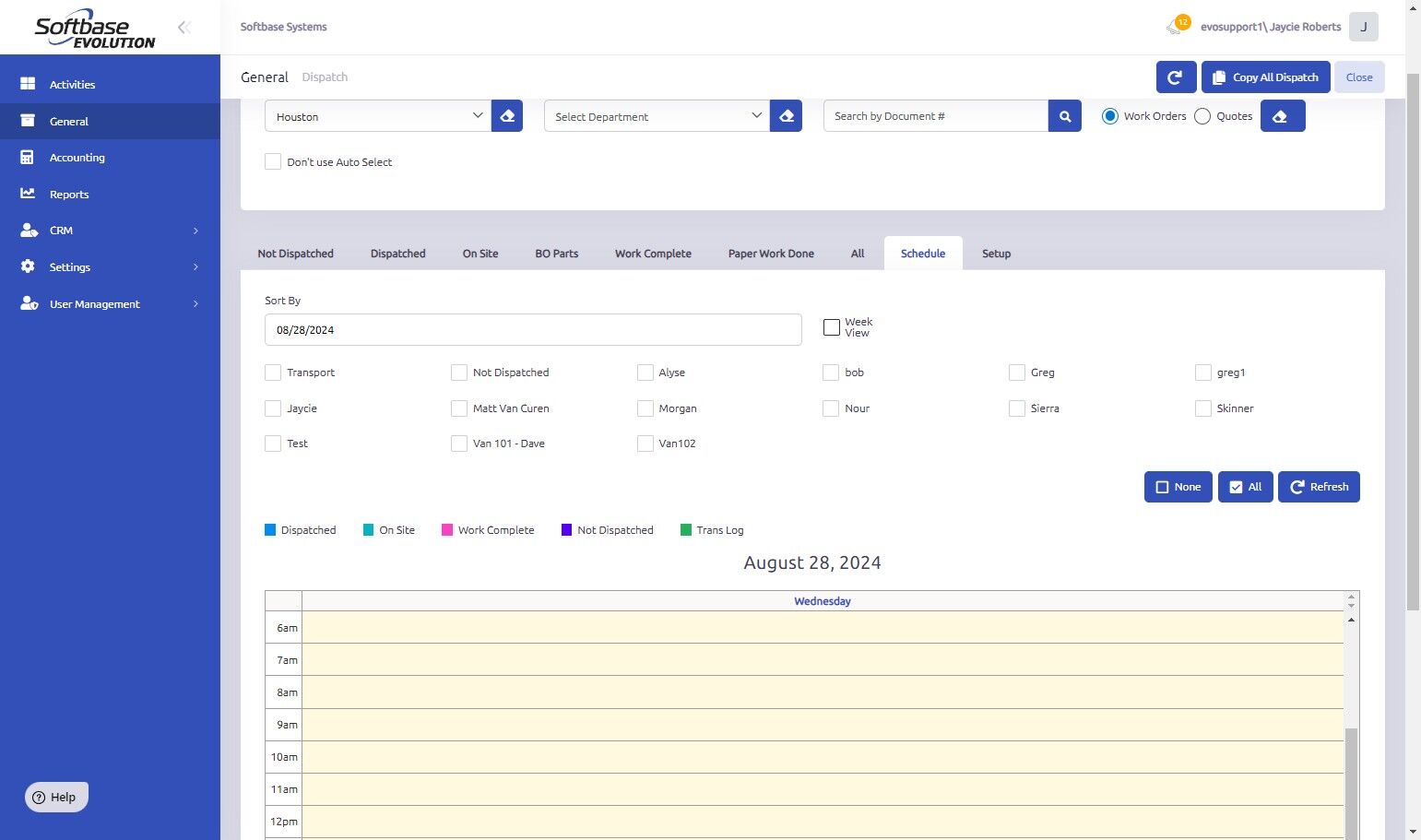Click the magnifier search document button
This screenshot has height=840, width=1421.
tap(1064, 116)
